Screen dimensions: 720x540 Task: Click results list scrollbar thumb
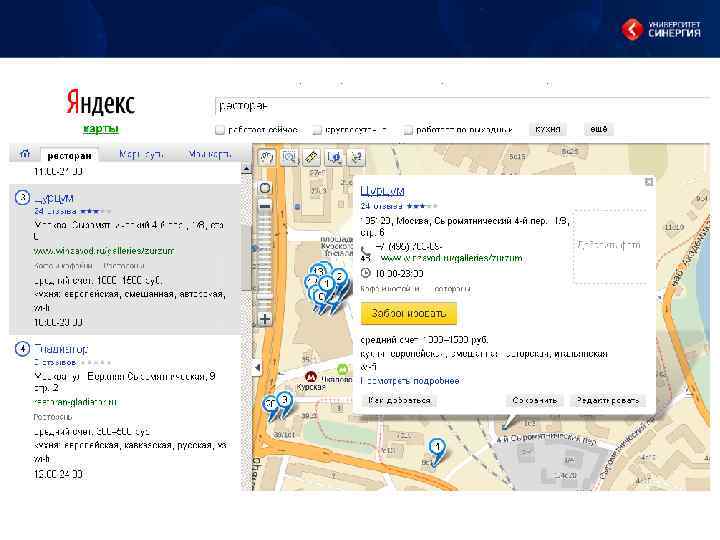pos(246,256)
